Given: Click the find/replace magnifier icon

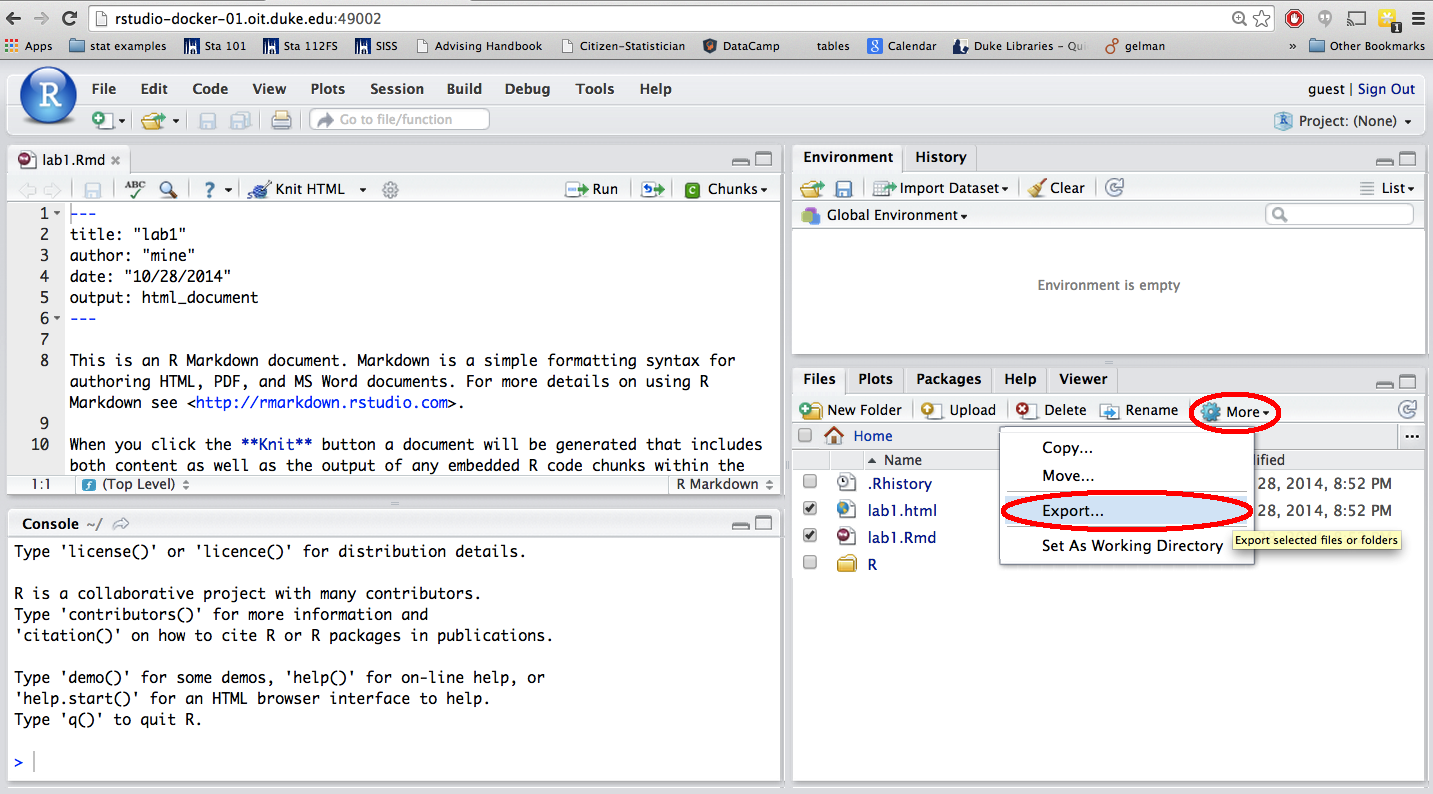Looking at the screenshot, I should pyautogui.click(x=168, y=189).
